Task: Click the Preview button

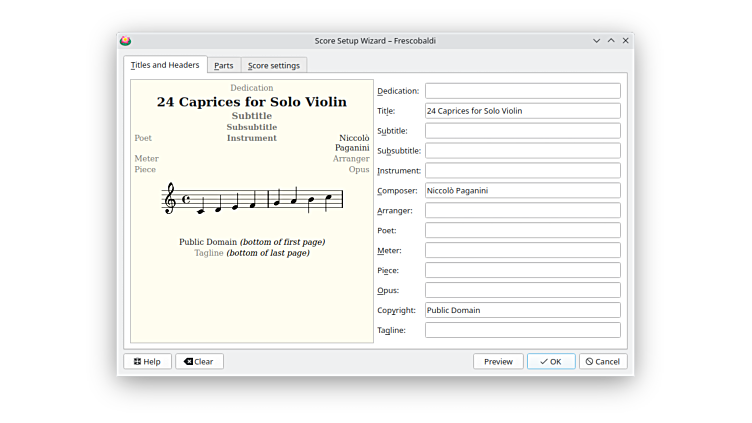Action: (498, 361)
